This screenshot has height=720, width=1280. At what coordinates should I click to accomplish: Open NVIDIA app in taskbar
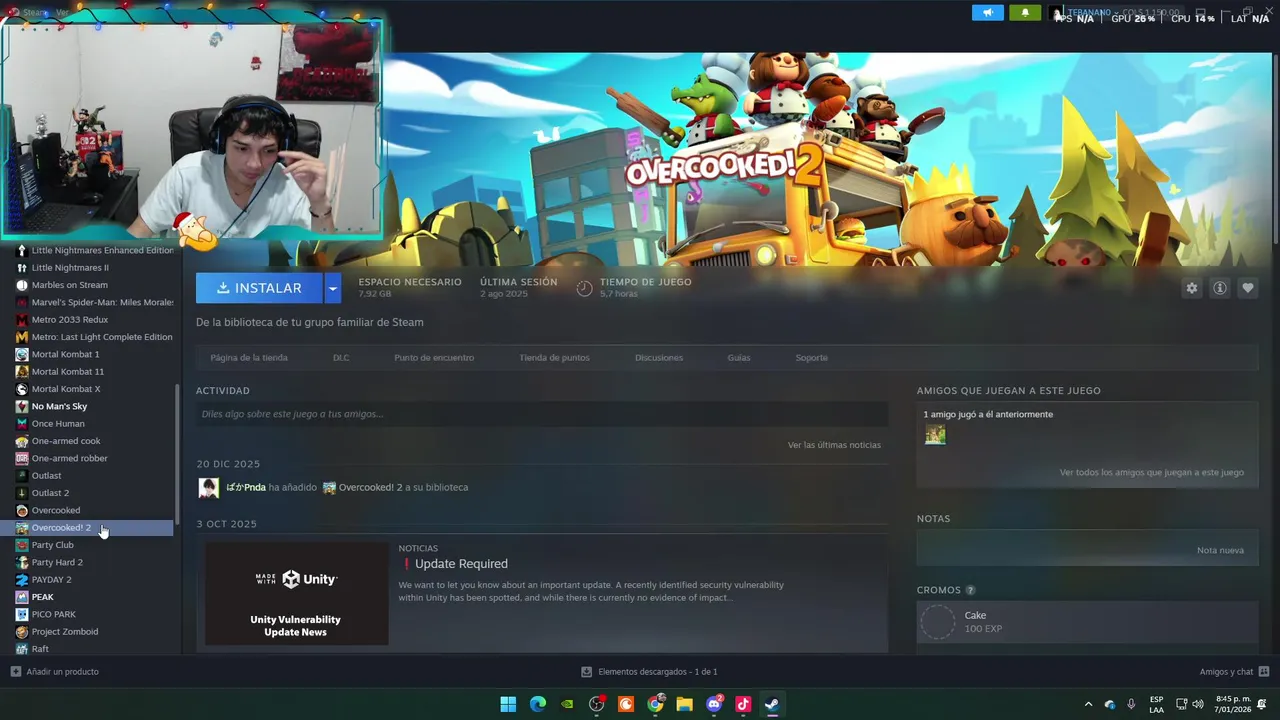click(x=567, y=704)
